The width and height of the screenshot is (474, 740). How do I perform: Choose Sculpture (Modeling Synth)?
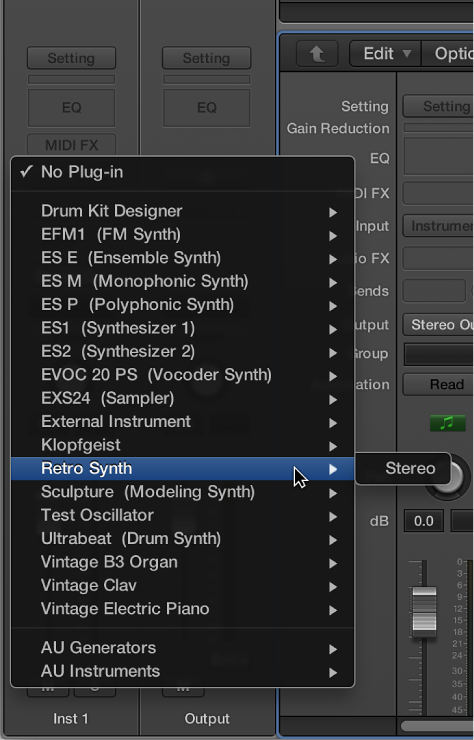click(183, 492)
